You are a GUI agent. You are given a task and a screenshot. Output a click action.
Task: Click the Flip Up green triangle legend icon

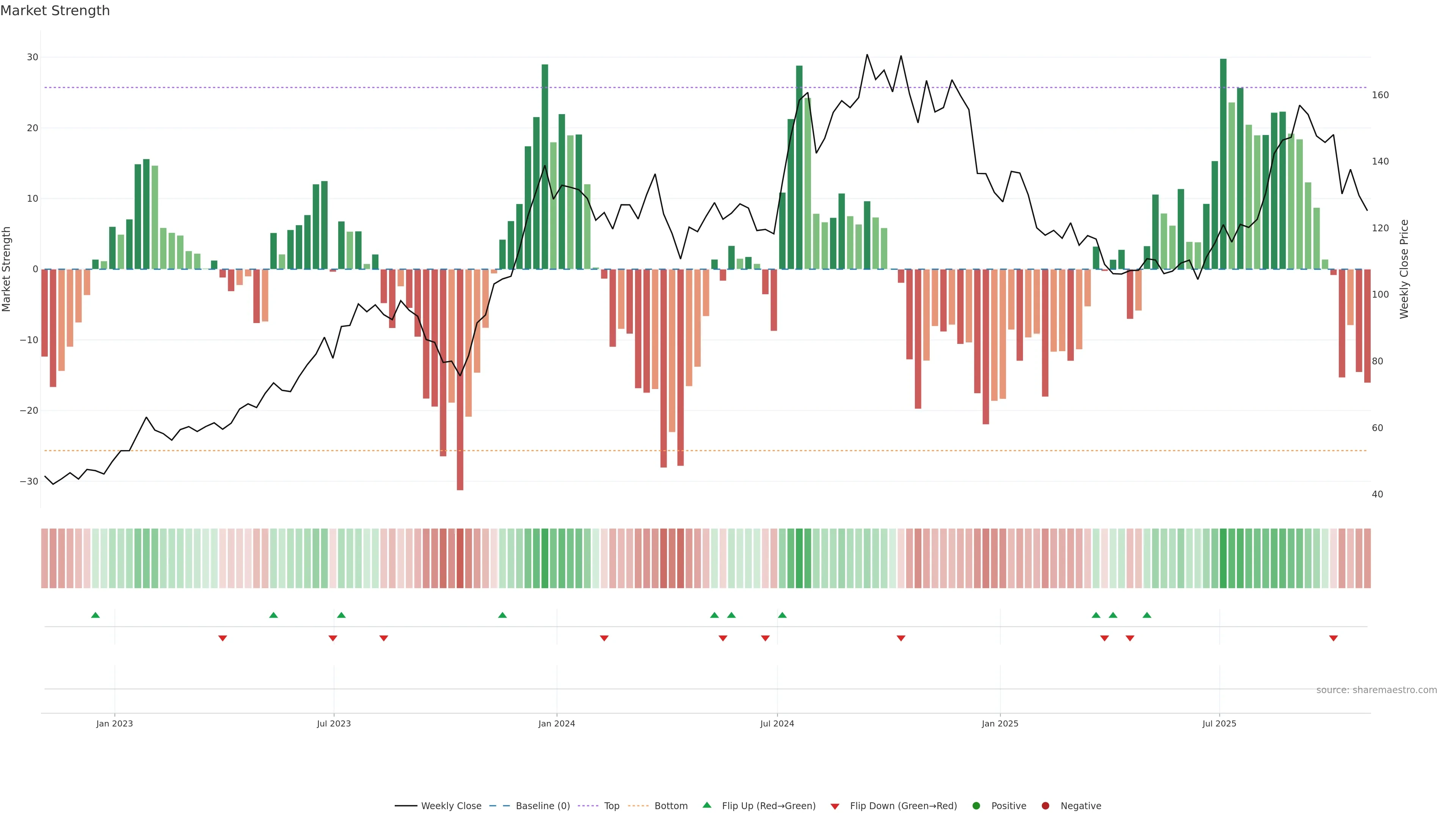point(706,805)
